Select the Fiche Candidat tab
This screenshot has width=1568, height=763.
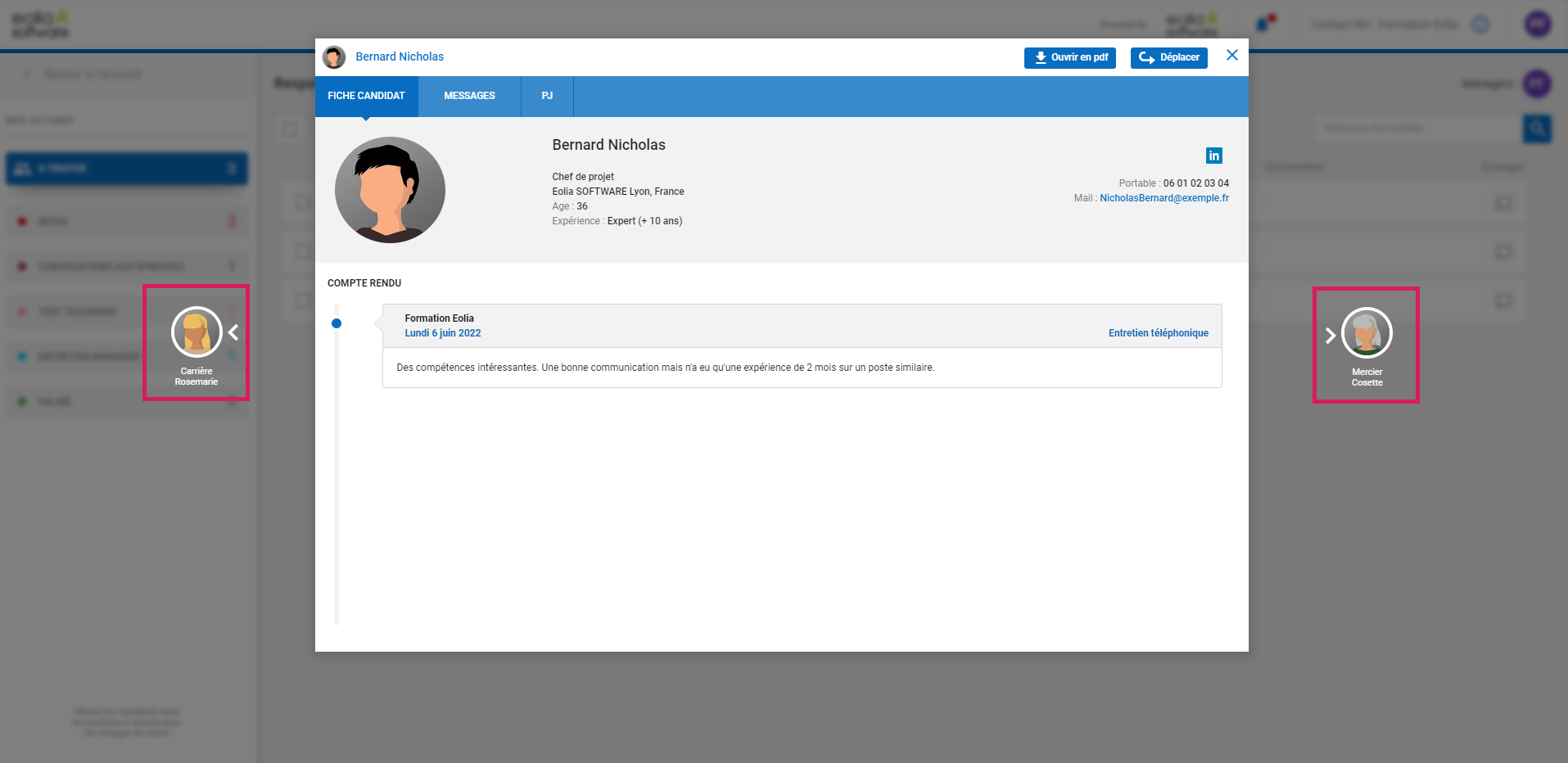tap(366, 96)
